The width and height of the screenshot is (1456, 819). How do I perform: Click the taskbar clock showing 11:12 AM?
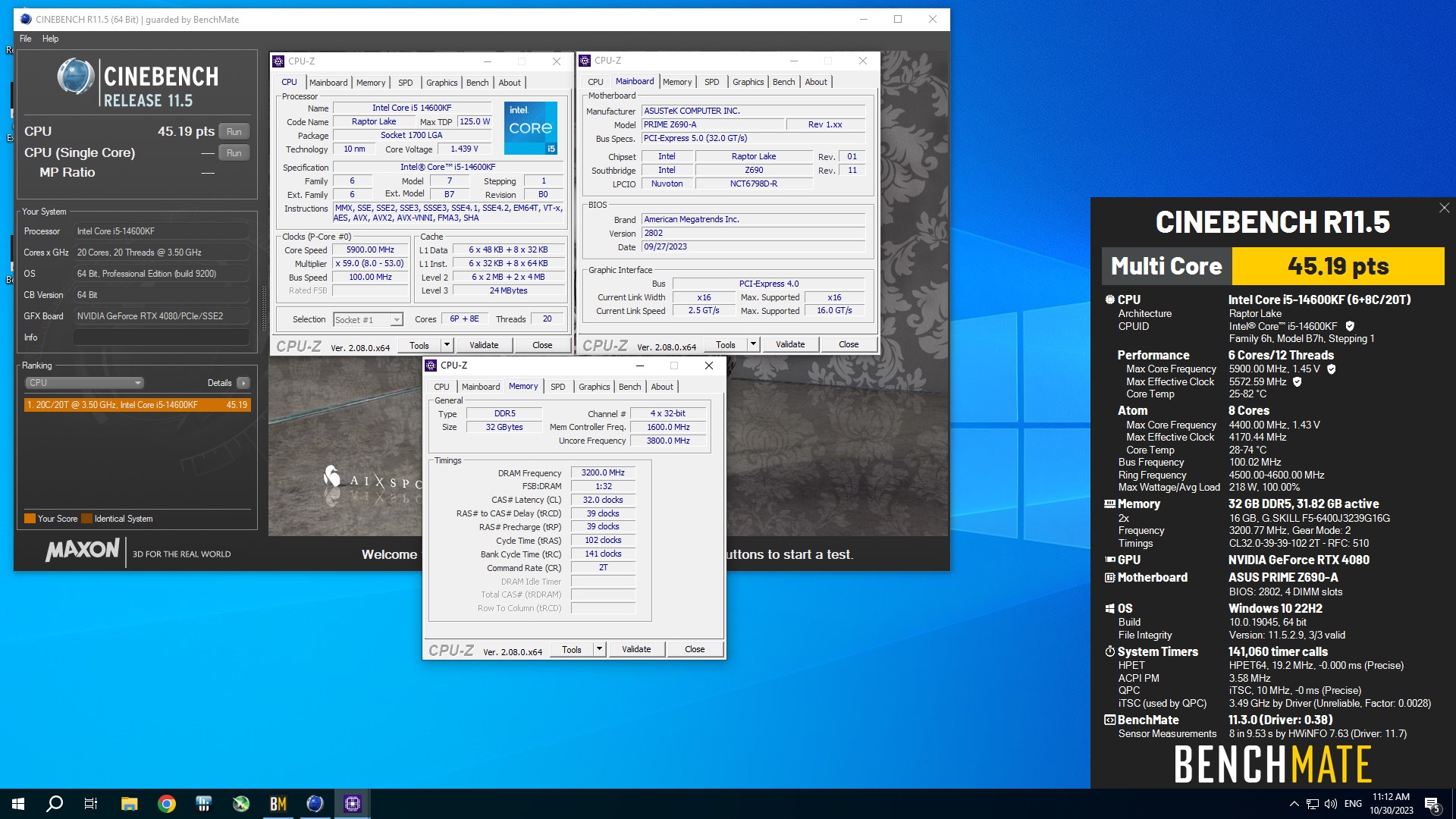click(x=1391, y=804)
